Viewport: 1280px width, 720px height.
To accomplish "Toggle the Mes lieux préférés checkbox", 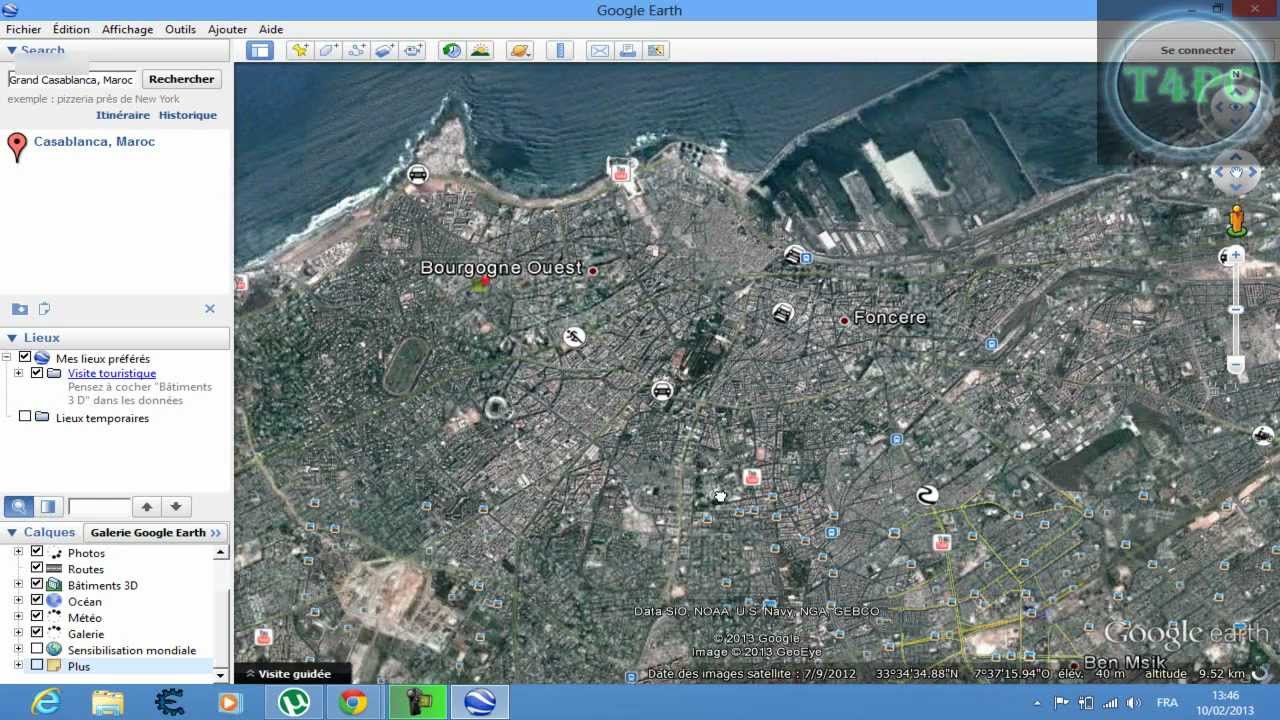I will [x=25, y=357].
